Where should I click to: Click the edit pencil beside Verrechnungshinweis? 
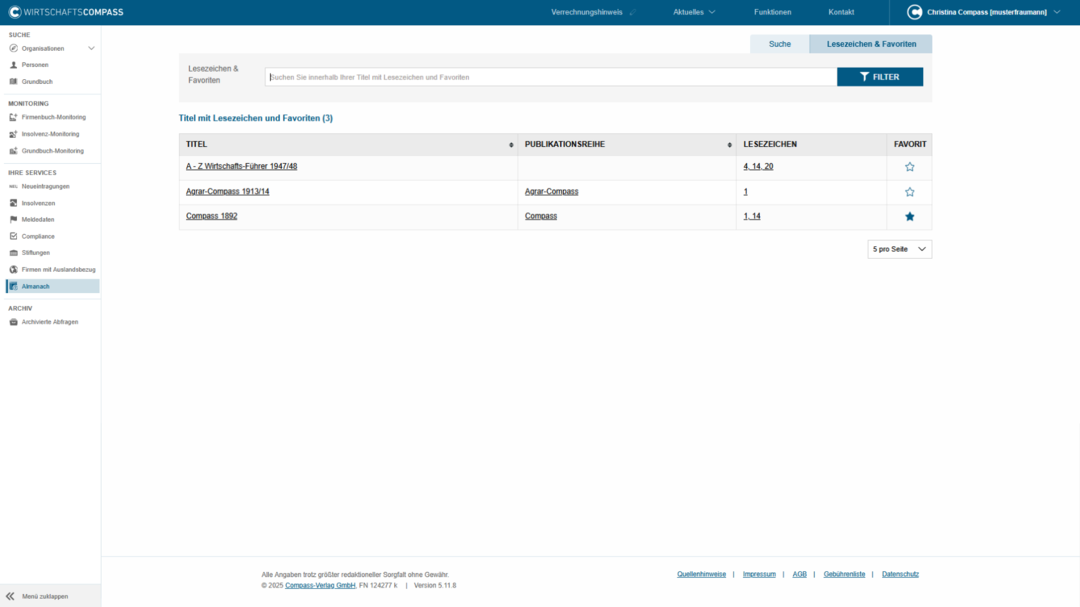coord(632,12)
